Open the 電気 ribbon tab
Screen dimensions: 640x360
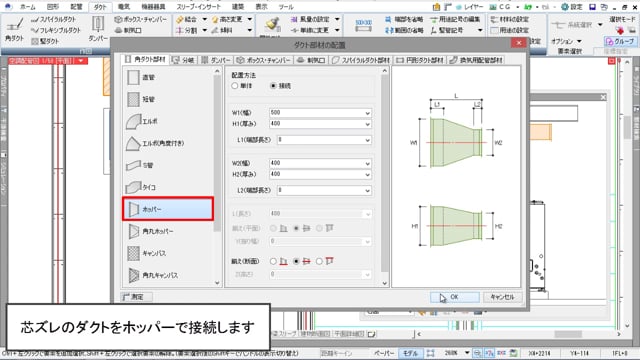coord(124,7)
